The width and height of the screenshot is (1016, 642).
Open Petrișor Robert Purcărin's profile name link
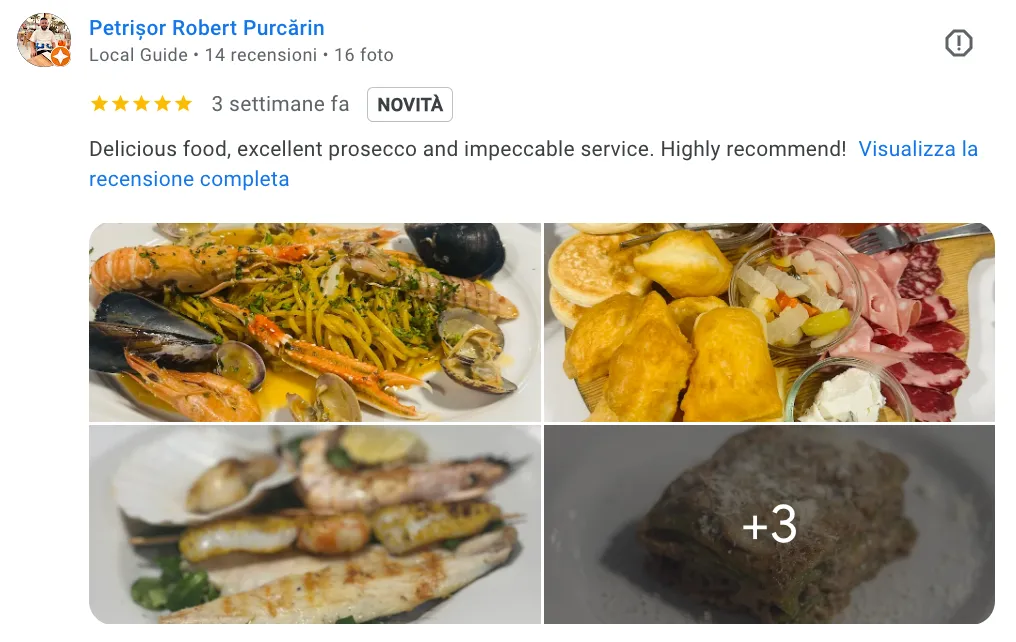click(x=207, y=28)
